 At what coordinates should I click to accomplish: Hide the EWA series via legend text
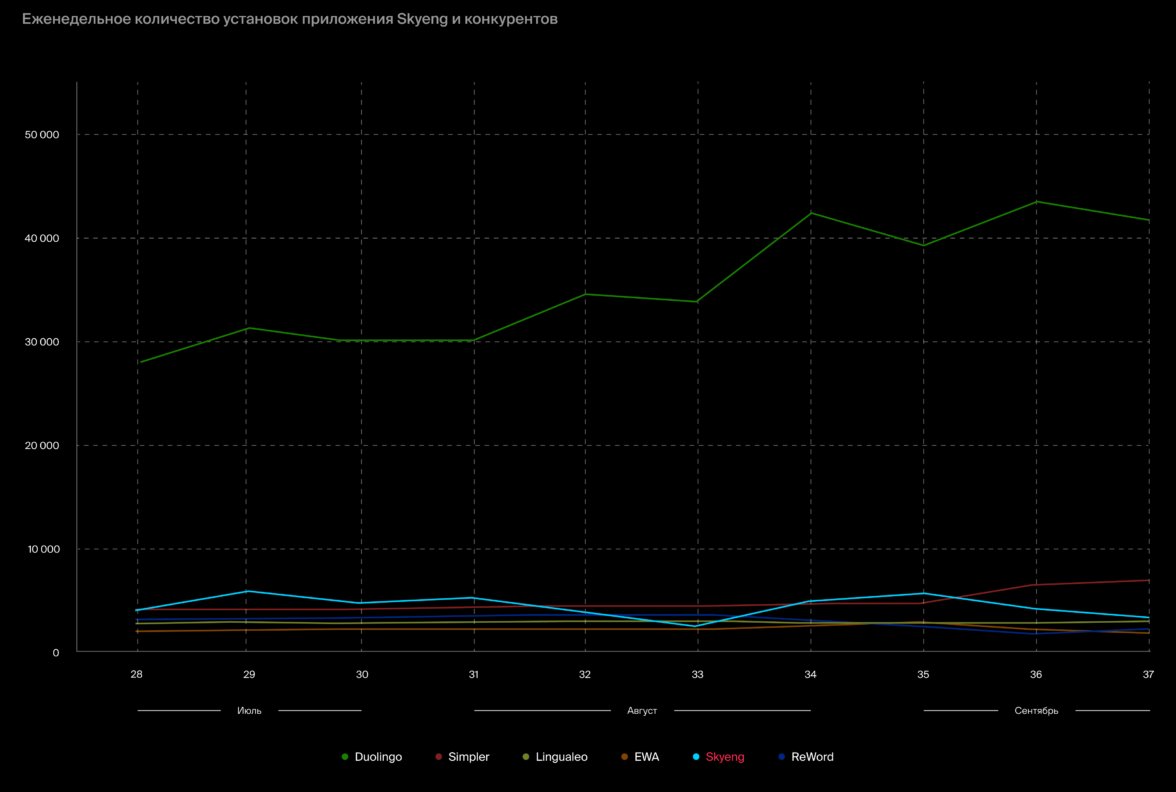pyautogui.click(x=646, y=757)
